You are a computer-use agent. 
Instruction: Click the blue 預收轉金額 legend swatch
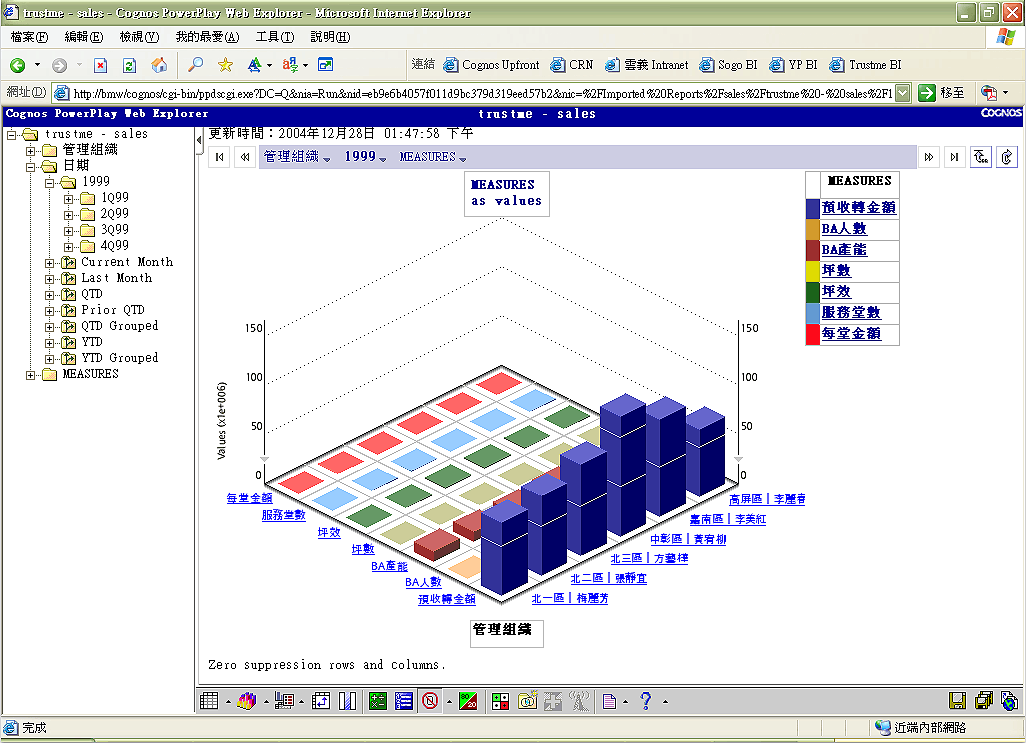point(813,208)
